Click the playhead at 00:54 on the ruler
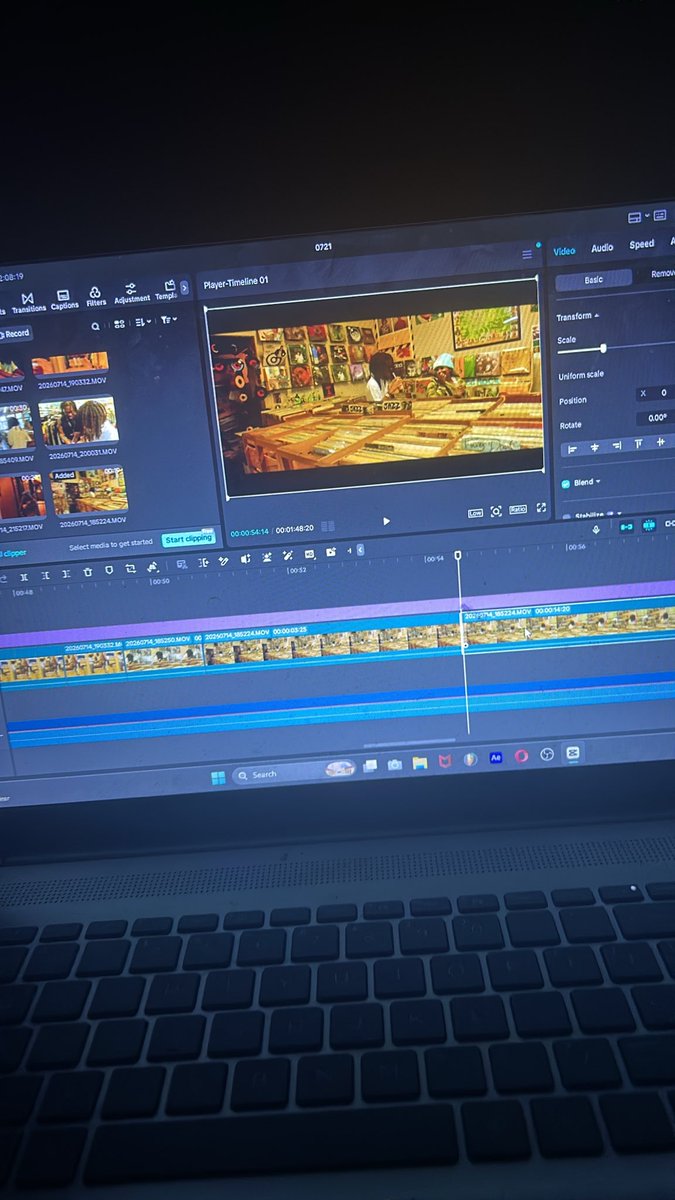 [x=458, y=555]
